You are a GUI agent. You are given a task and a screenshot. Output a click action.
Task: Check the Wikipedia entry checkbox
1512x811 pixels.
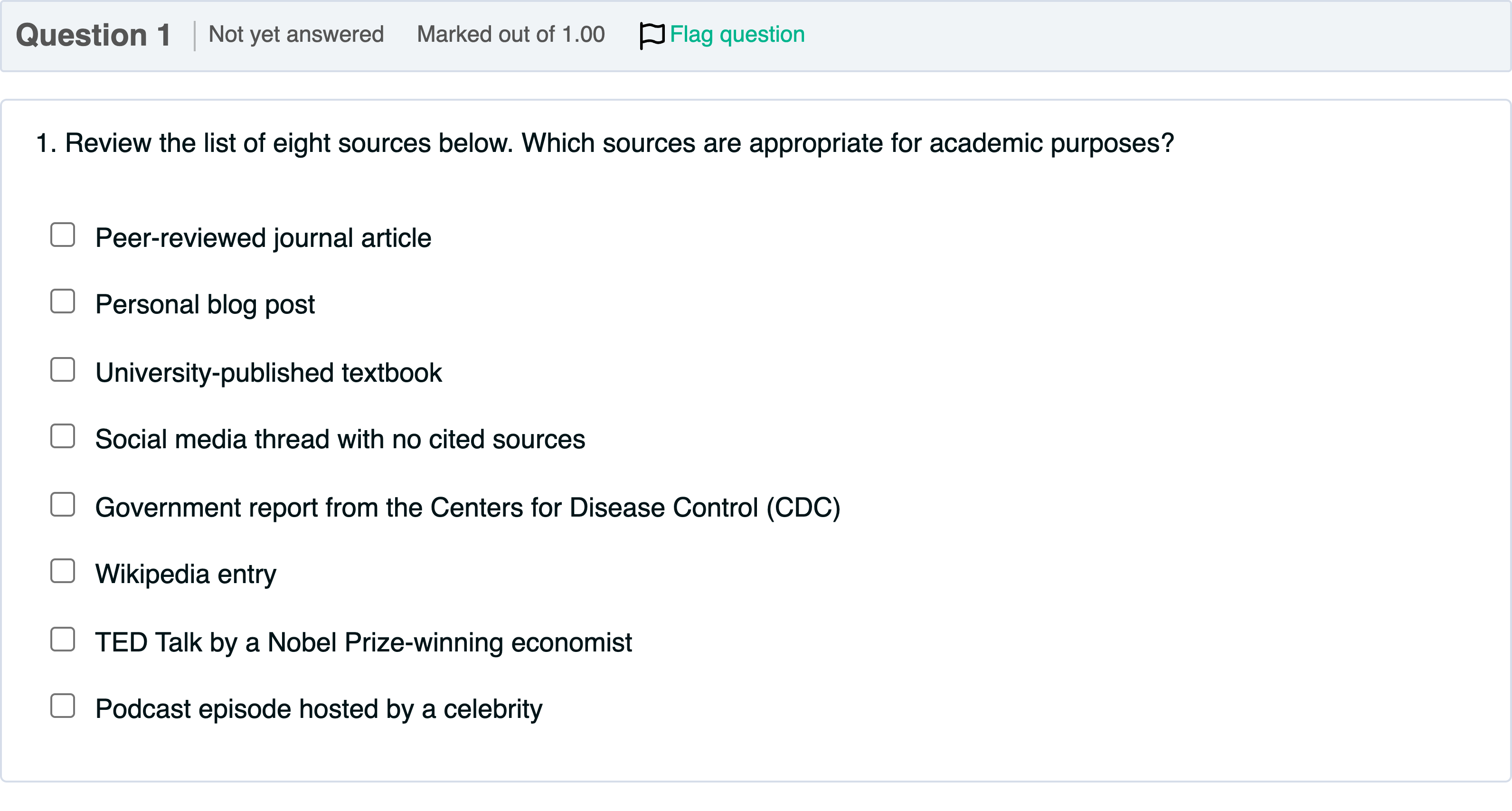(x=63, y=571)
